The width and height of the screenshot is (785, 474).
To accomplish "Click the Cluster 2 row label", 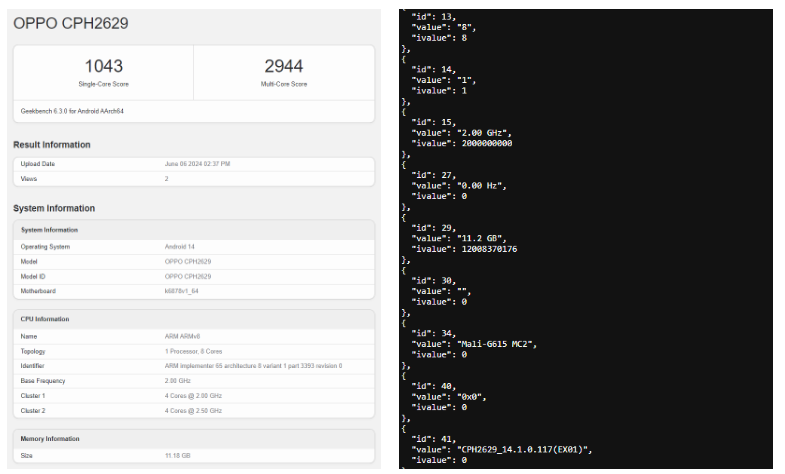I will [33, 411].
